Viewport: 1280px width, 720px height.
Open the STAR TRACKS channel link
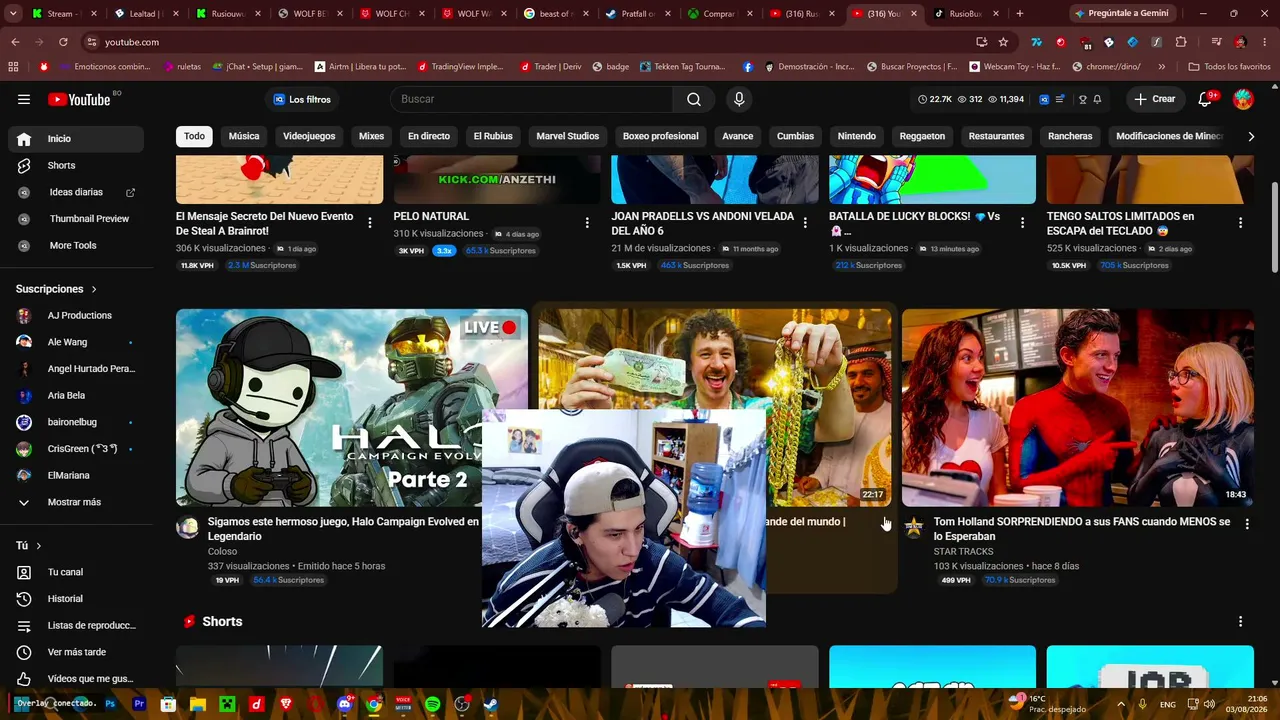point(963,551)
